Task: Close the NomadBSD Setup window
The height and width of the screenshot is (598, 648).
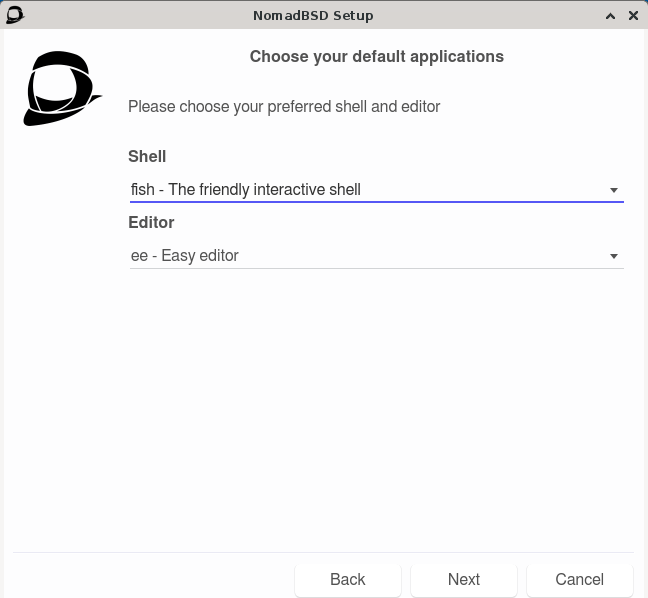Action: [x=633, y=16]
